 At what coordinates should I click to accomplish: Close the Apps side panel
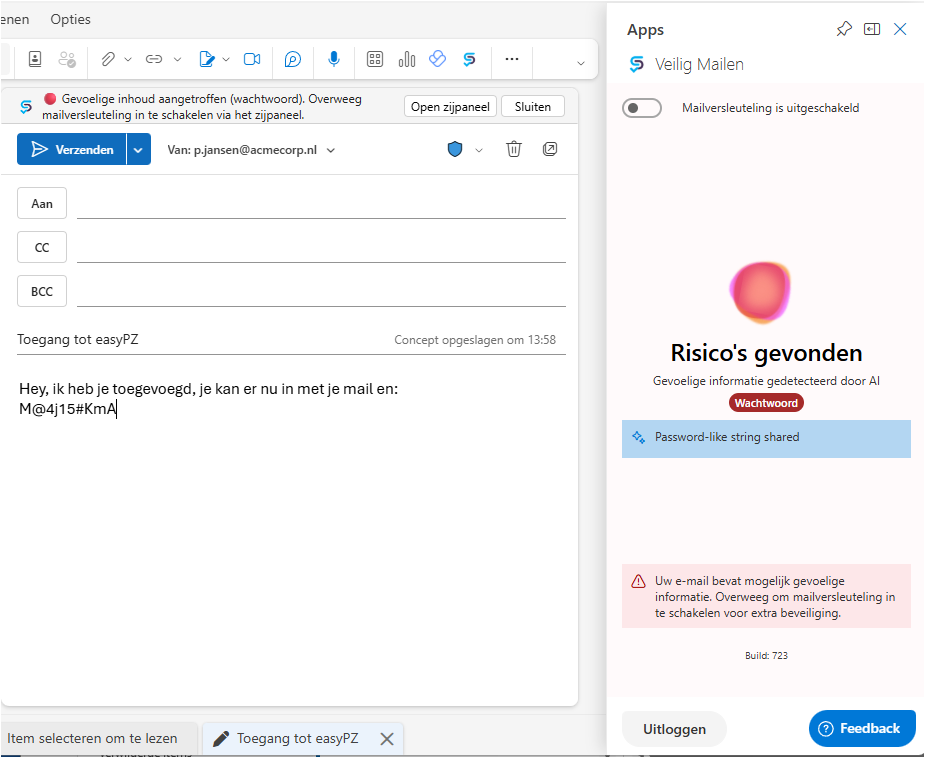900,29
